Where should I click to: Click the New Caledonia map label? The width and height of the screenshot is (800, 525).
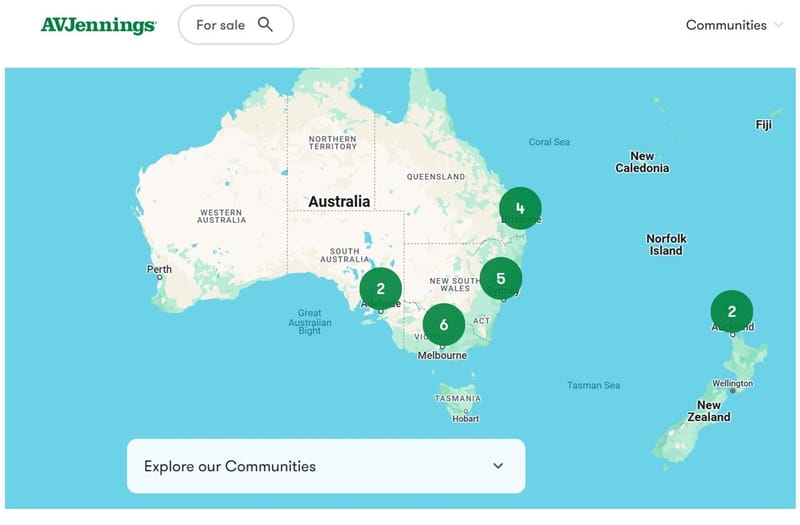click(x=642, y=162)
